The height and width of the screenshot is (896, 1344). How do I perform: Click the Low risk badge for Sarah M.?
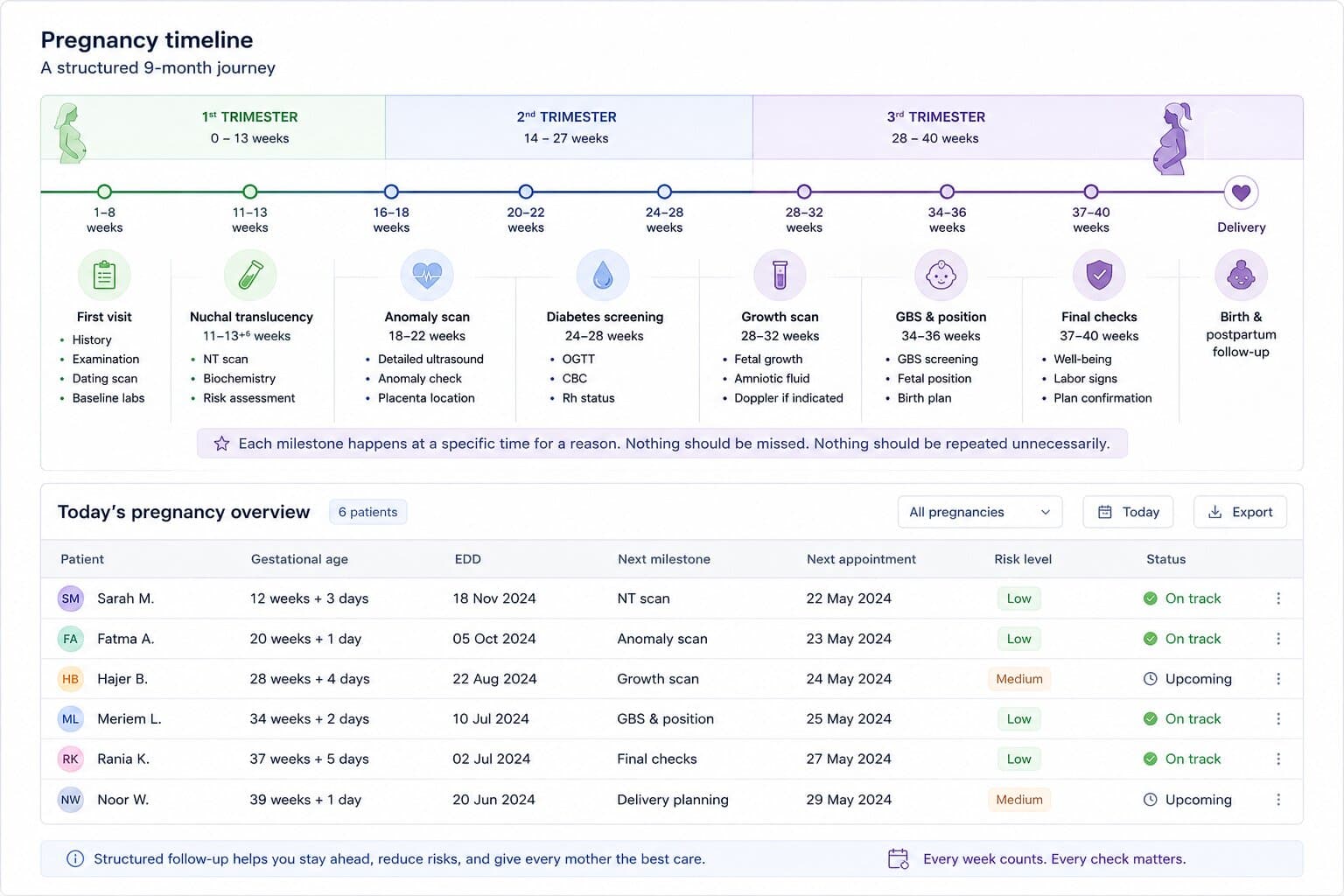point(1018,598)
